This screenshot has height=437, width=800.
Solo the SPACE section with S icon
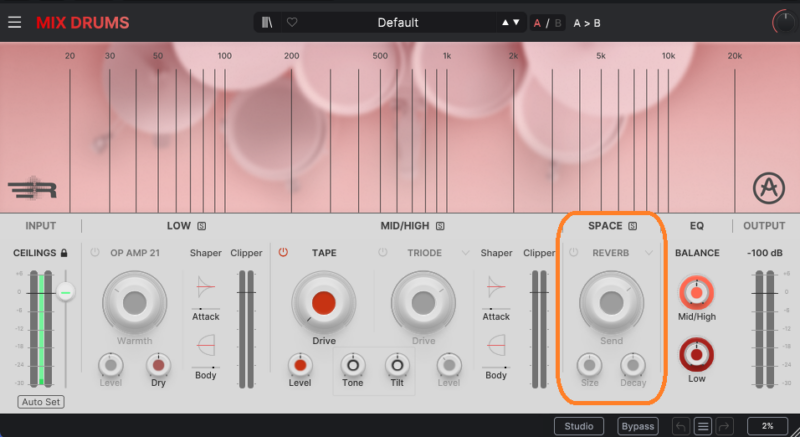point(633,226)
